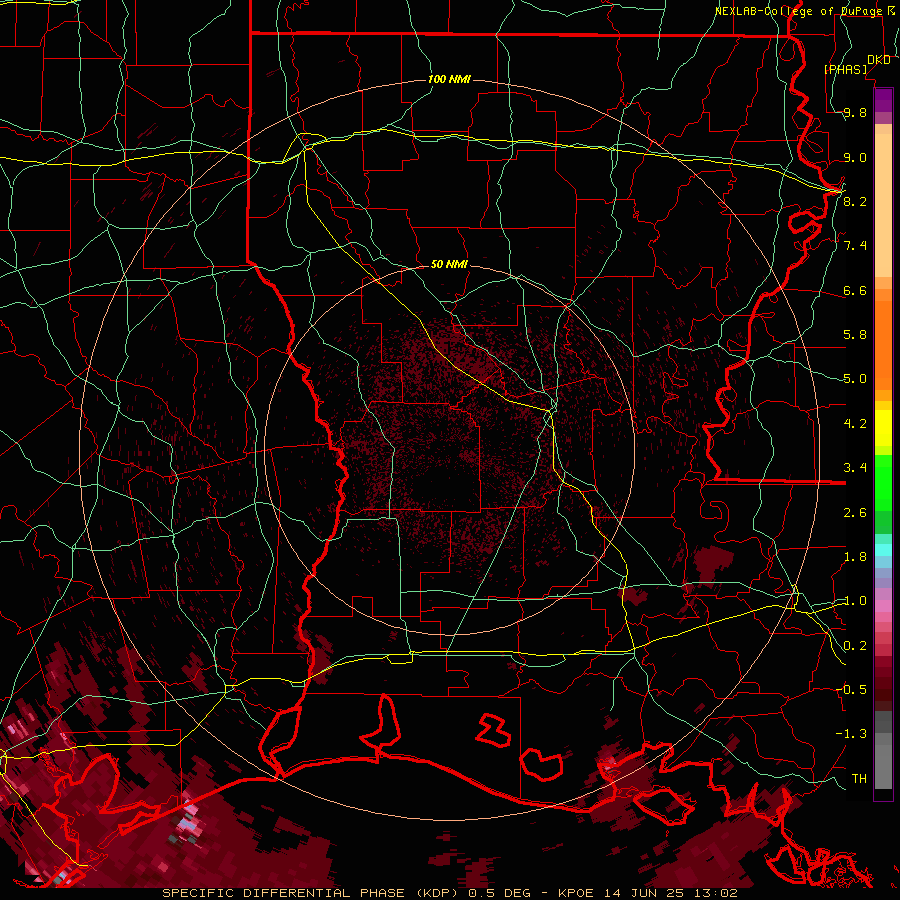Click the TH label on color scale
The image size is (900, 900).
(859, 778)
